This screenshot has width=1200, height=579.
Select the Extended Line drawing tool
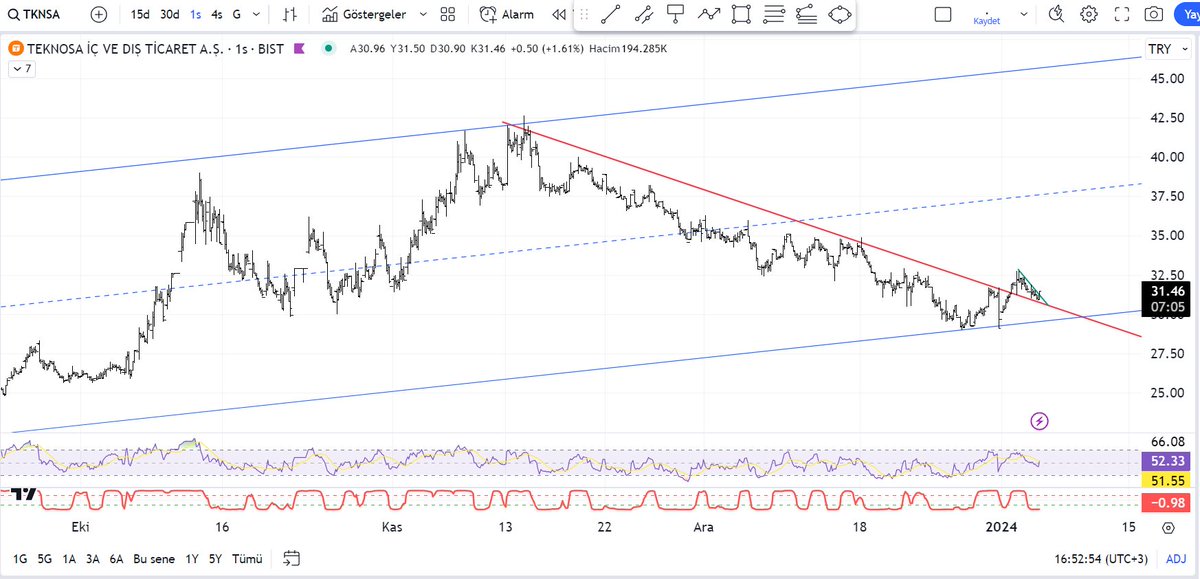[x=643, y=14]
